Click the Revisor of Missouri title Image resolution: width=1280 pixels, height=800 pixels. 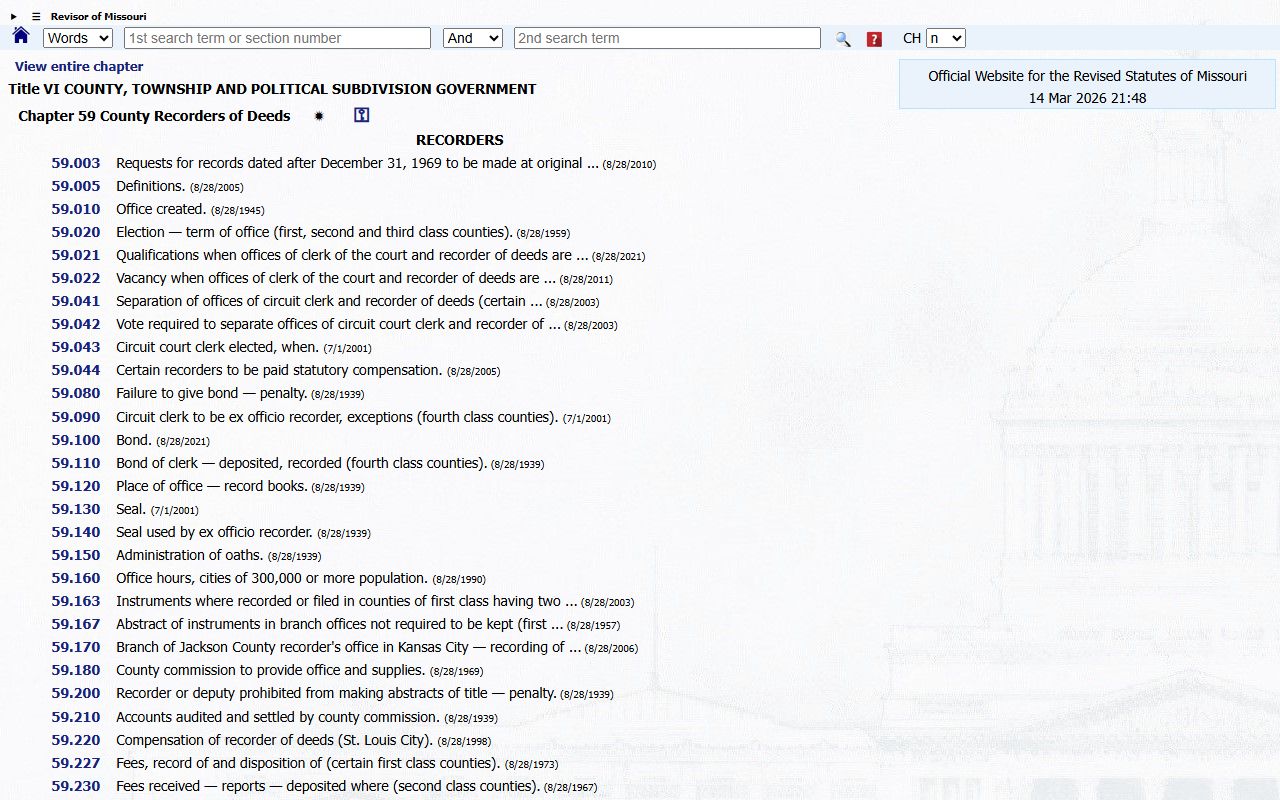click(x=98, y=17)
